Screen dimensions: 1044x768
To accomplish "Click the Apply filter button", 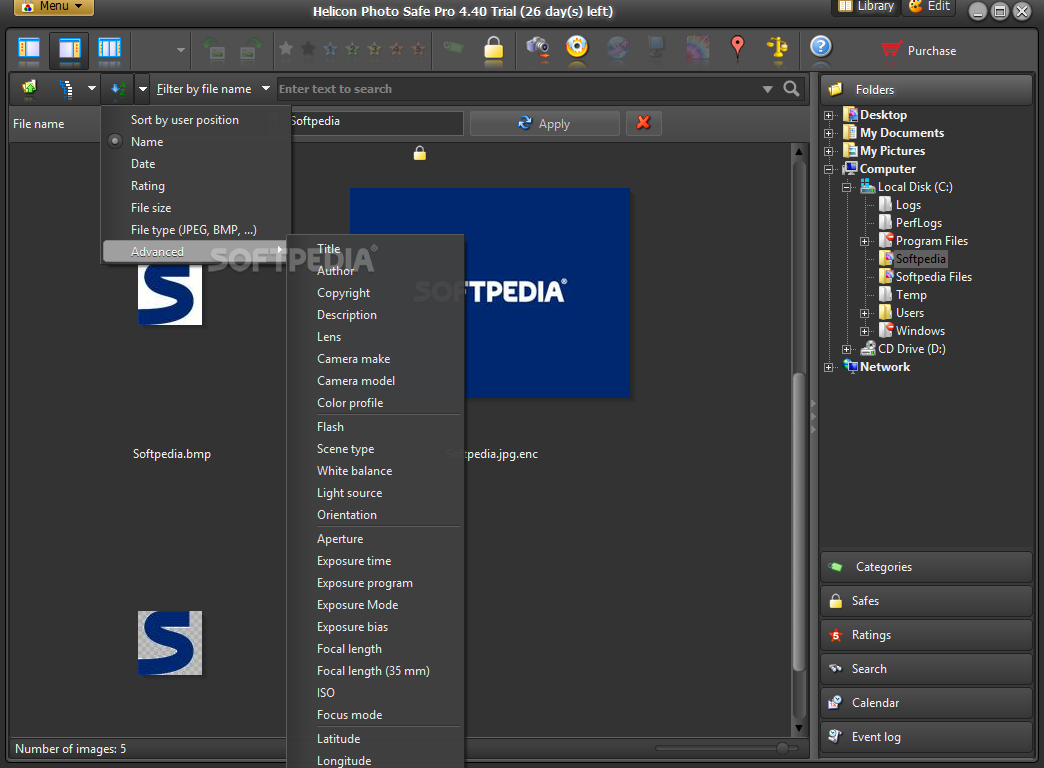I will click(x=545, y=123).
